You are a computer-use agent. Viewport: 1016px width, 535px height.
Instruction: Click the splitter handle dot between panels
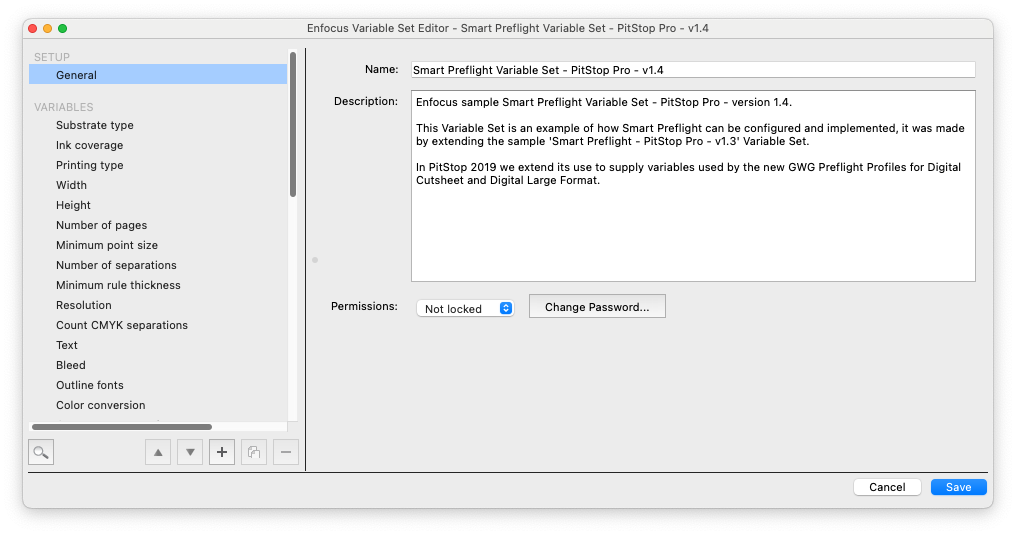click(315, 260)
